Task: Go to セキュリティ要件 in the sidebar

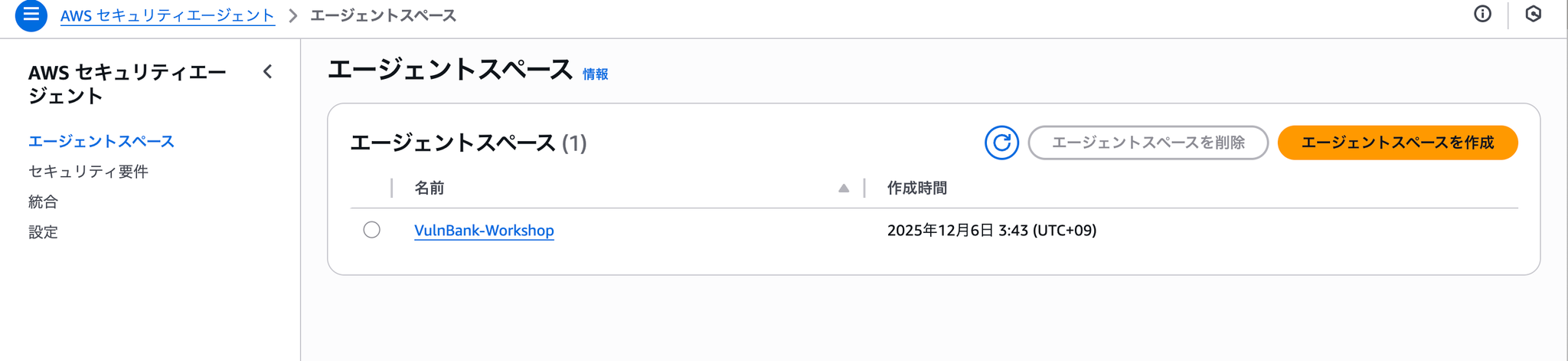Action: (x=88, y=172)
